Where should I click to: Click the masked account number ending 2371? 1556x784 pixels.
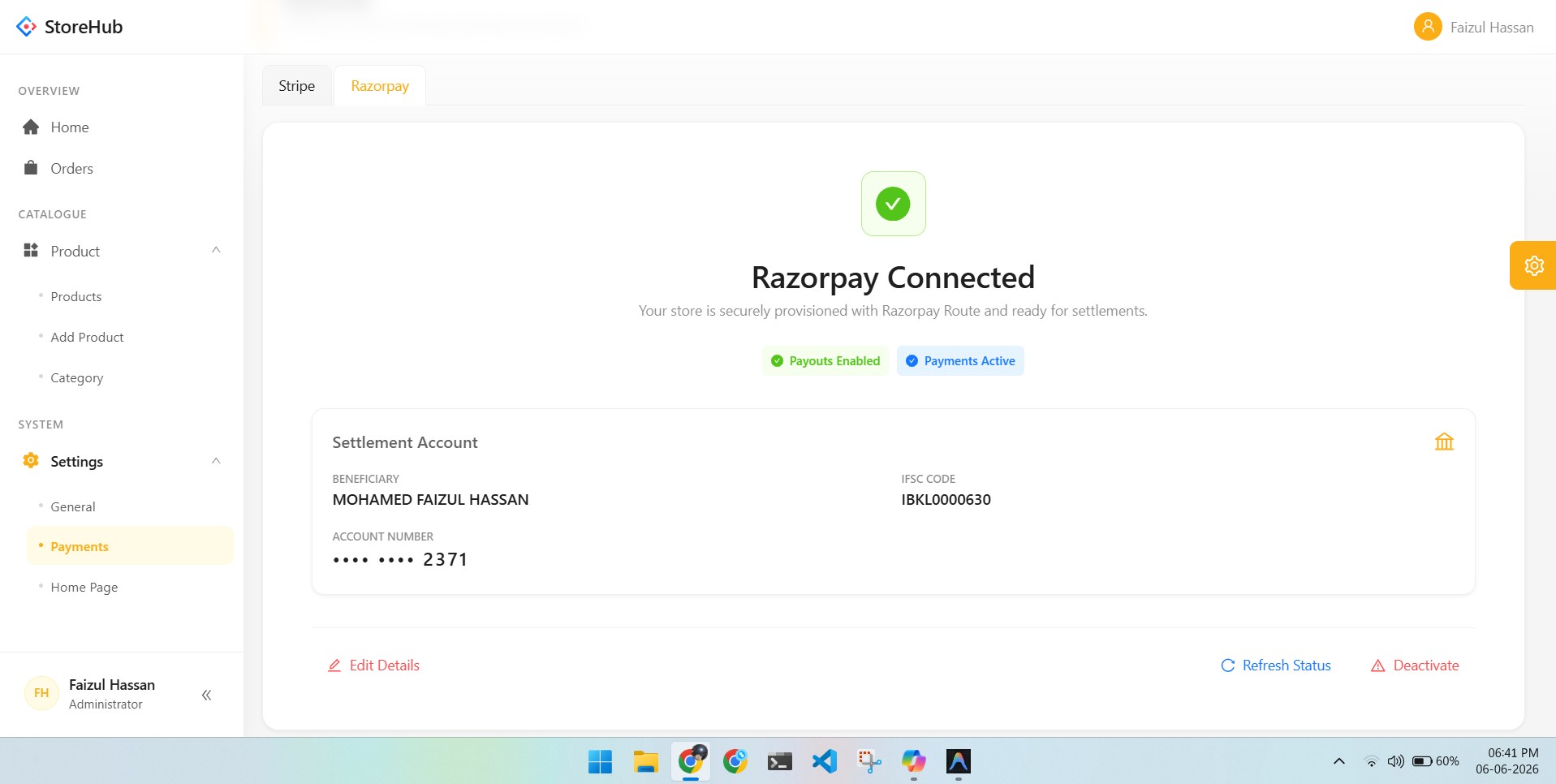400,559
